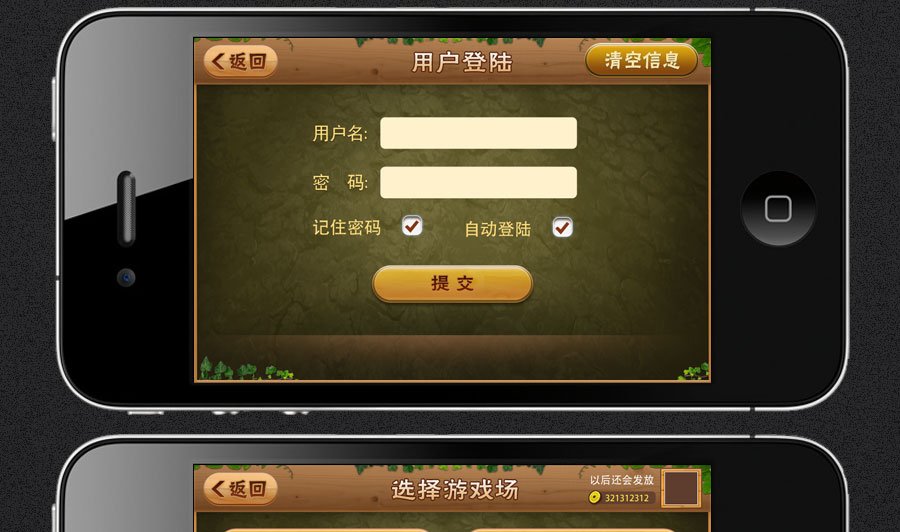900x532 pixels.
Task: Tap 返回 on the 选择游戏场 screen
Action: click(240, 488)
